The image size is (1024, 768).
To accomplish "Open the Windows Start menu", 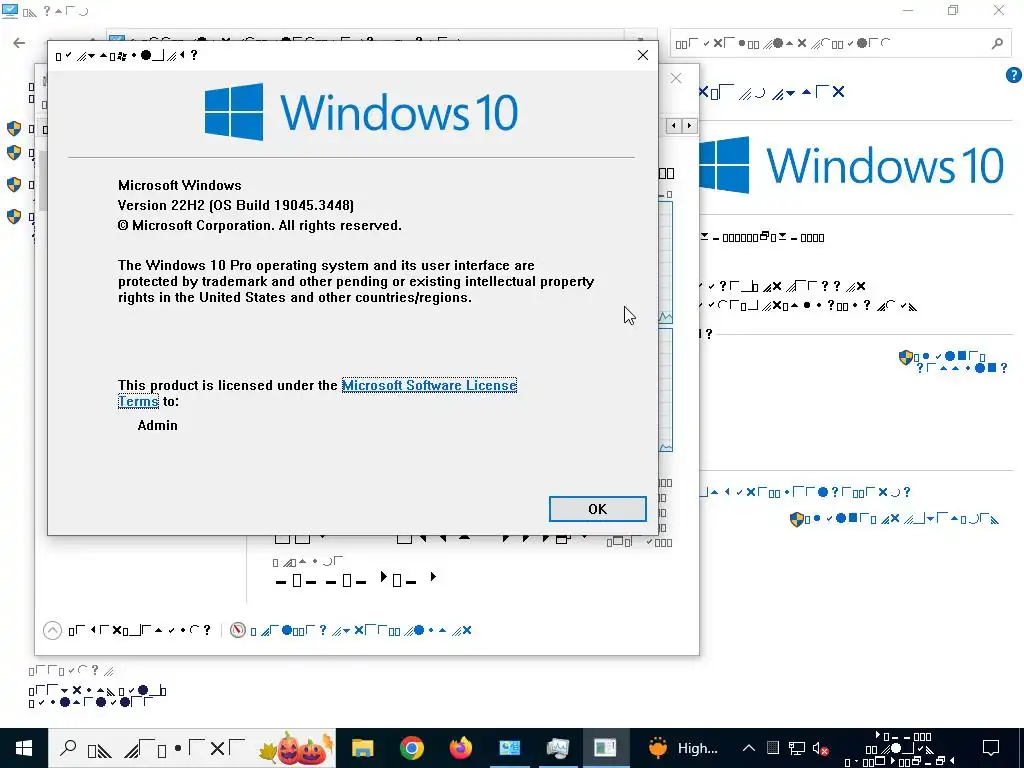I will coord(24,748).
